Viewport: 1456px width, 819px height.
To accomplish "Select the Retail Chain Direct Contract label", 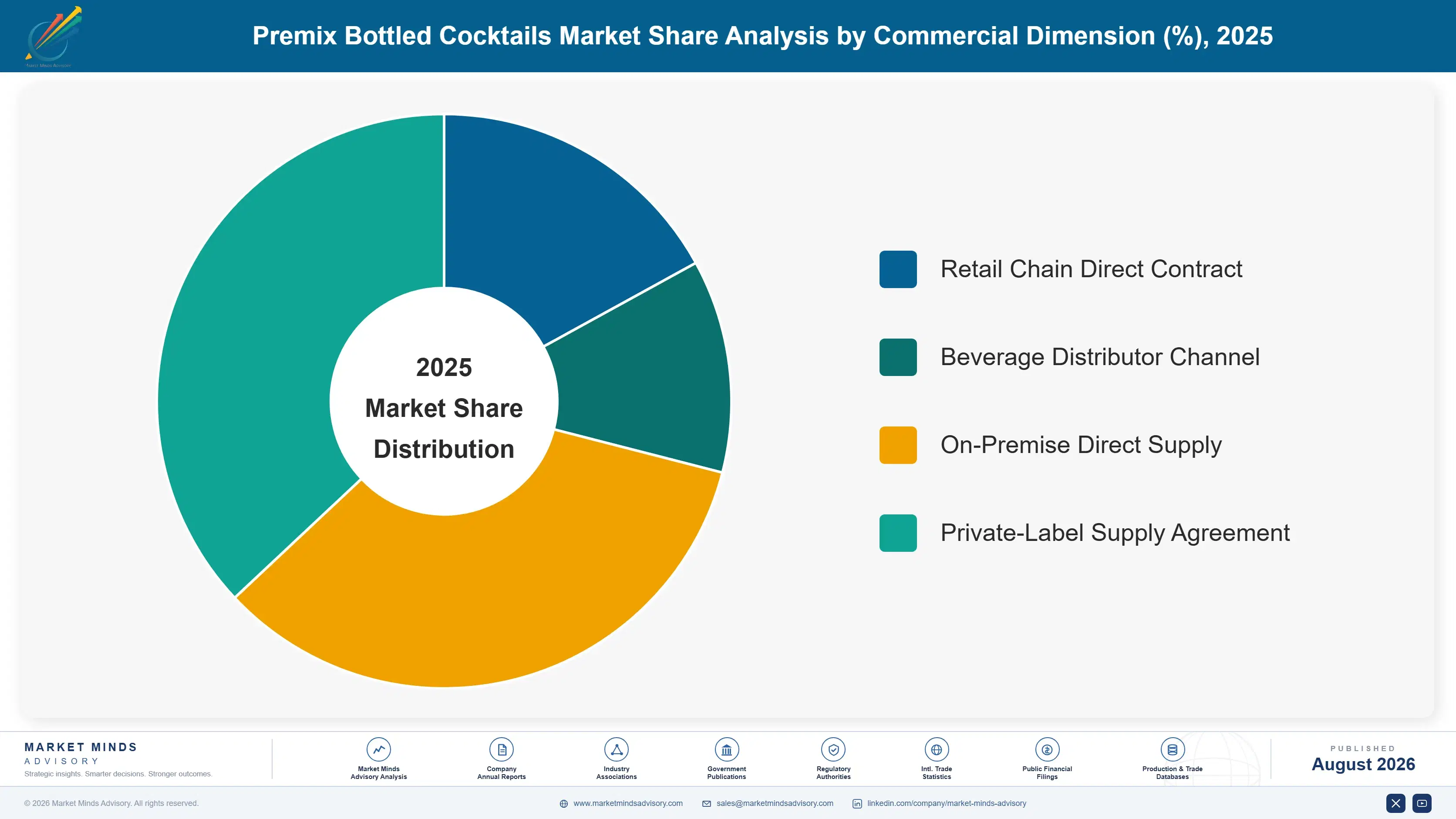I will coord(1091,269).
